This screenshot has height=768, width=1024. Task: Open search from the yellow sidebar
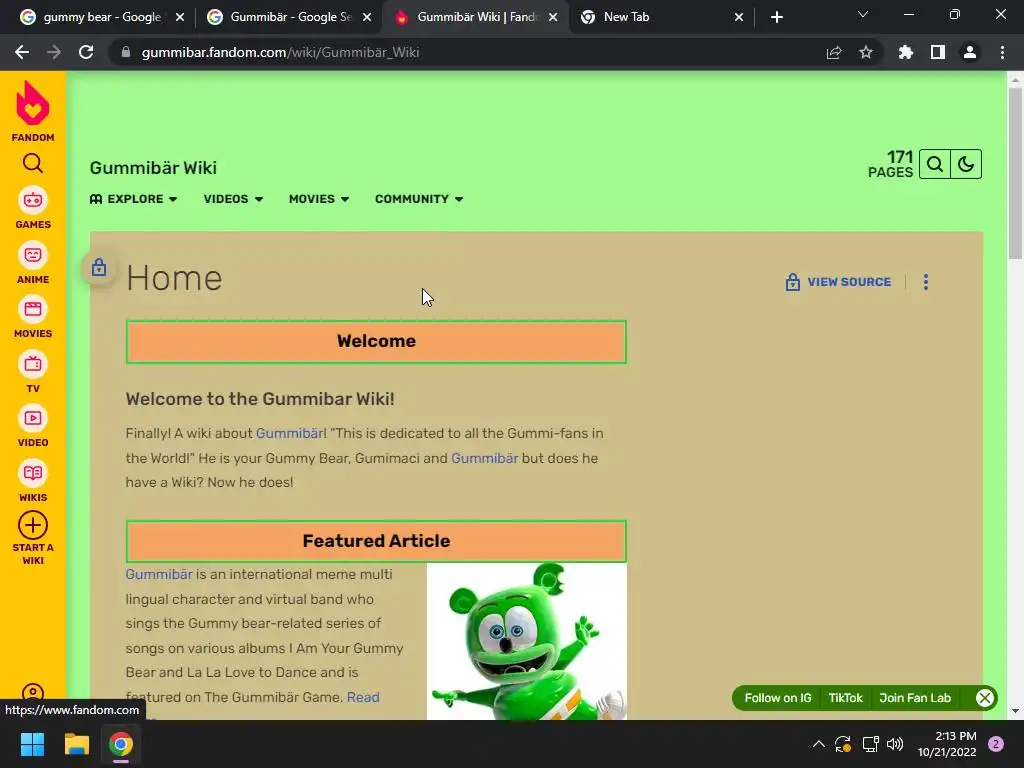click(33, 163)
